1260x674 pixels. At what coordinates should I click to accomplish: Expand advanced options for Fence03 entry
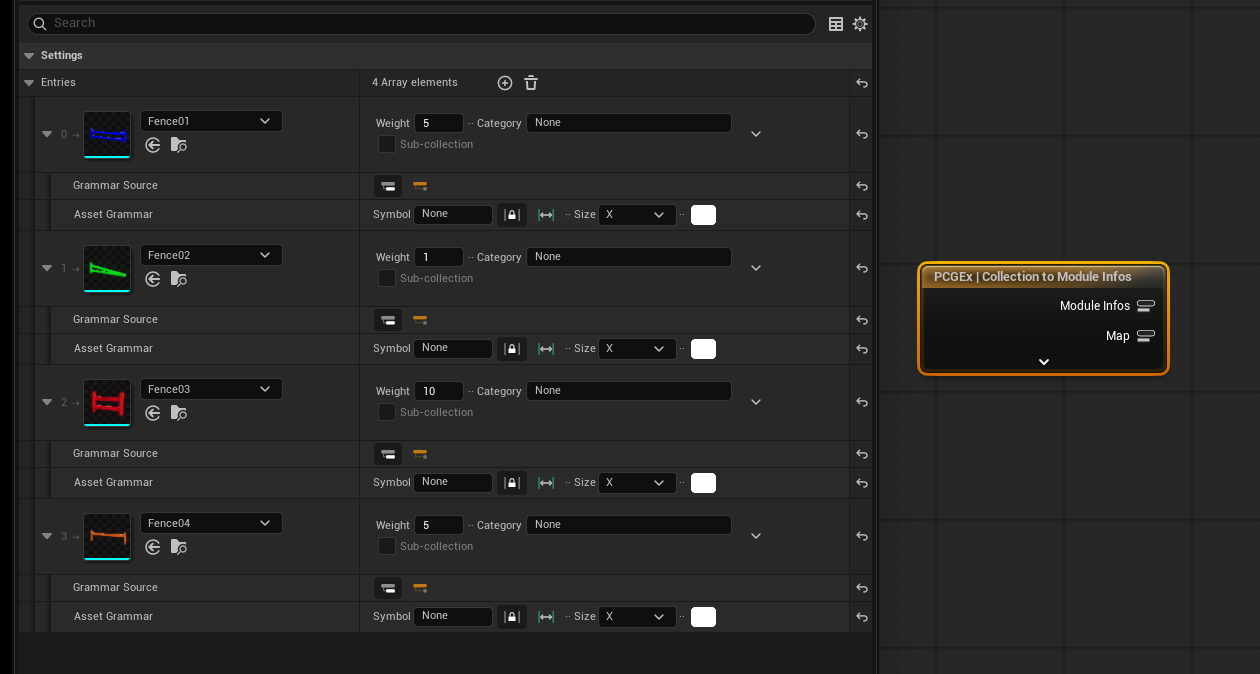coord(756,402)
